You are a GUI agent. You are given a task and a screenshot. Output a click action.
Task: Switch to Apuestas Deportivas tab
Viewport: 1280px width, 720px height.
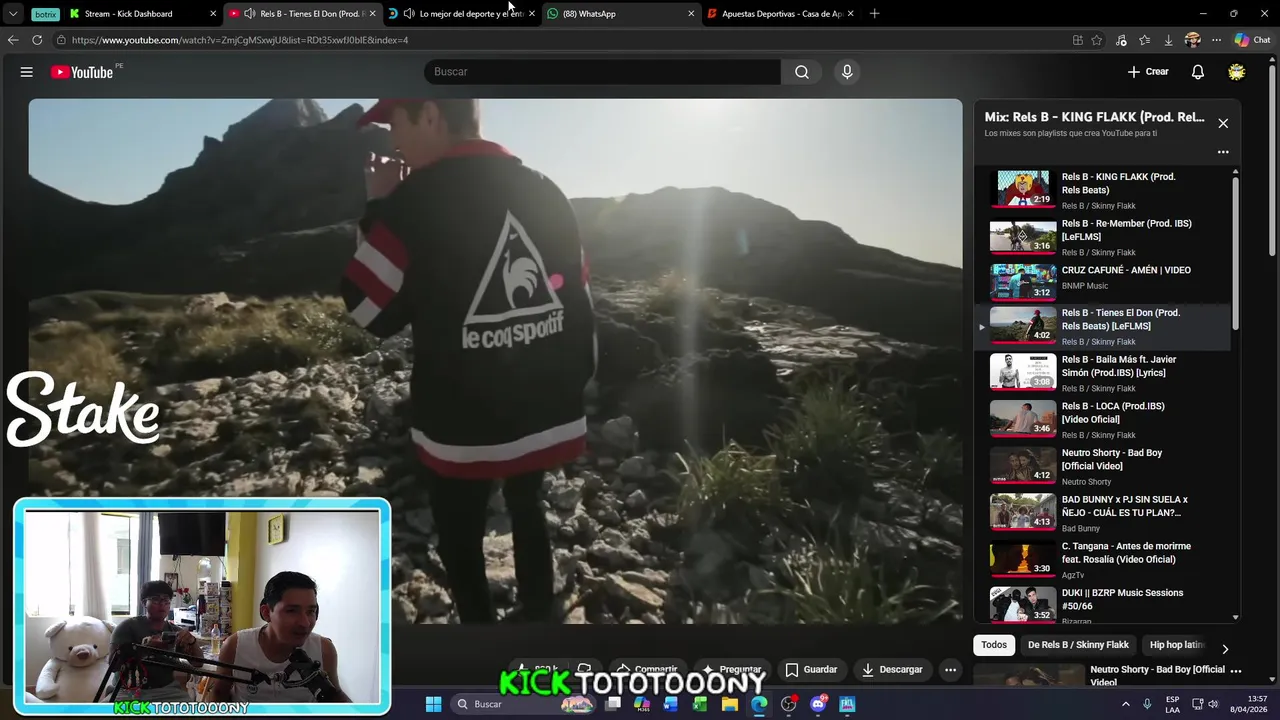pos(781,14)
